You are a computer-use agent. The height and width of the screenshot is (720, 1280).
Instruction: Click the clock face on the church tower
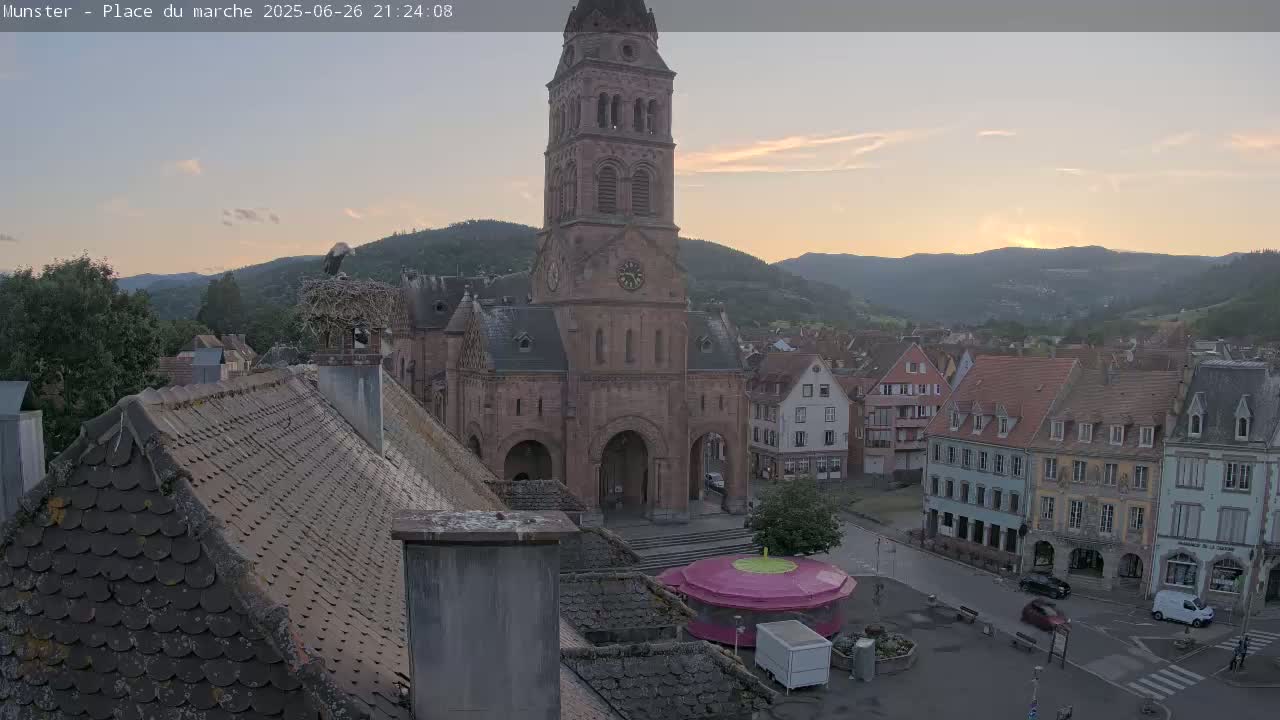tap(630, 275)
